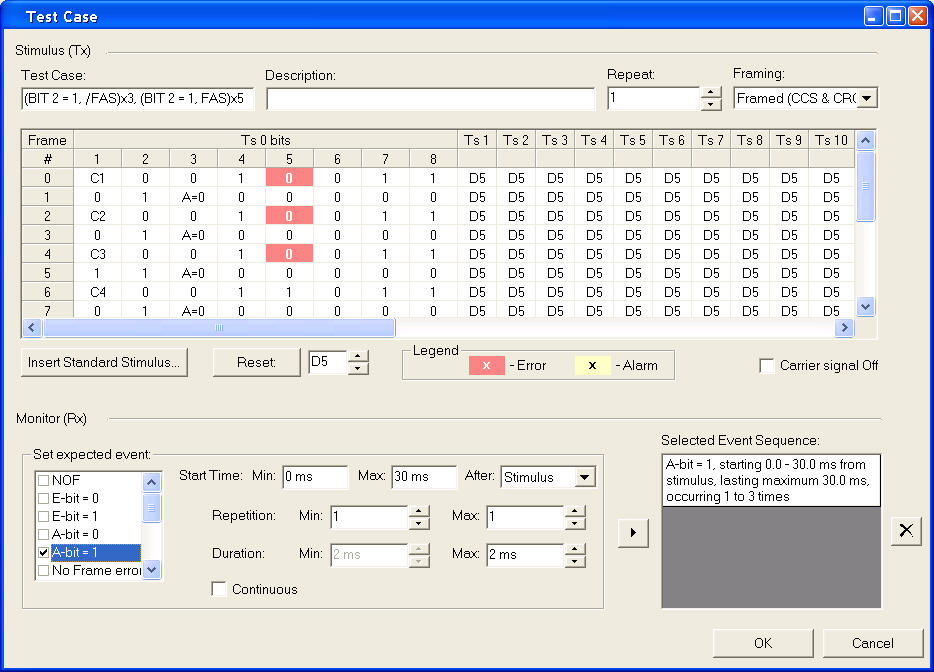This screenshot has height=672, width=934.
Task: Open the After Stimulus dropdown
Action: pyautogui.click(x=585, y=477)
